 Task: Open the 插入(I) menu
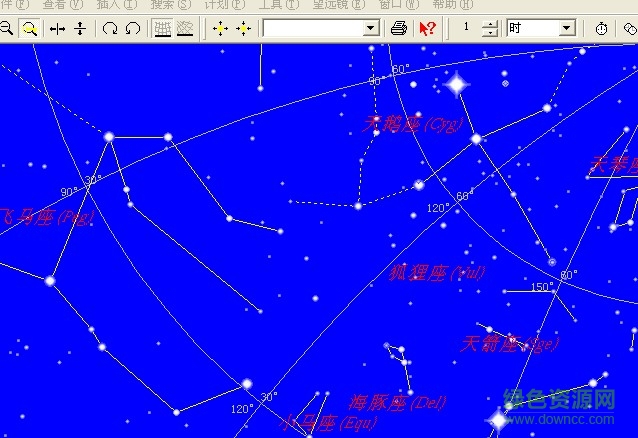tap(117, 4)
